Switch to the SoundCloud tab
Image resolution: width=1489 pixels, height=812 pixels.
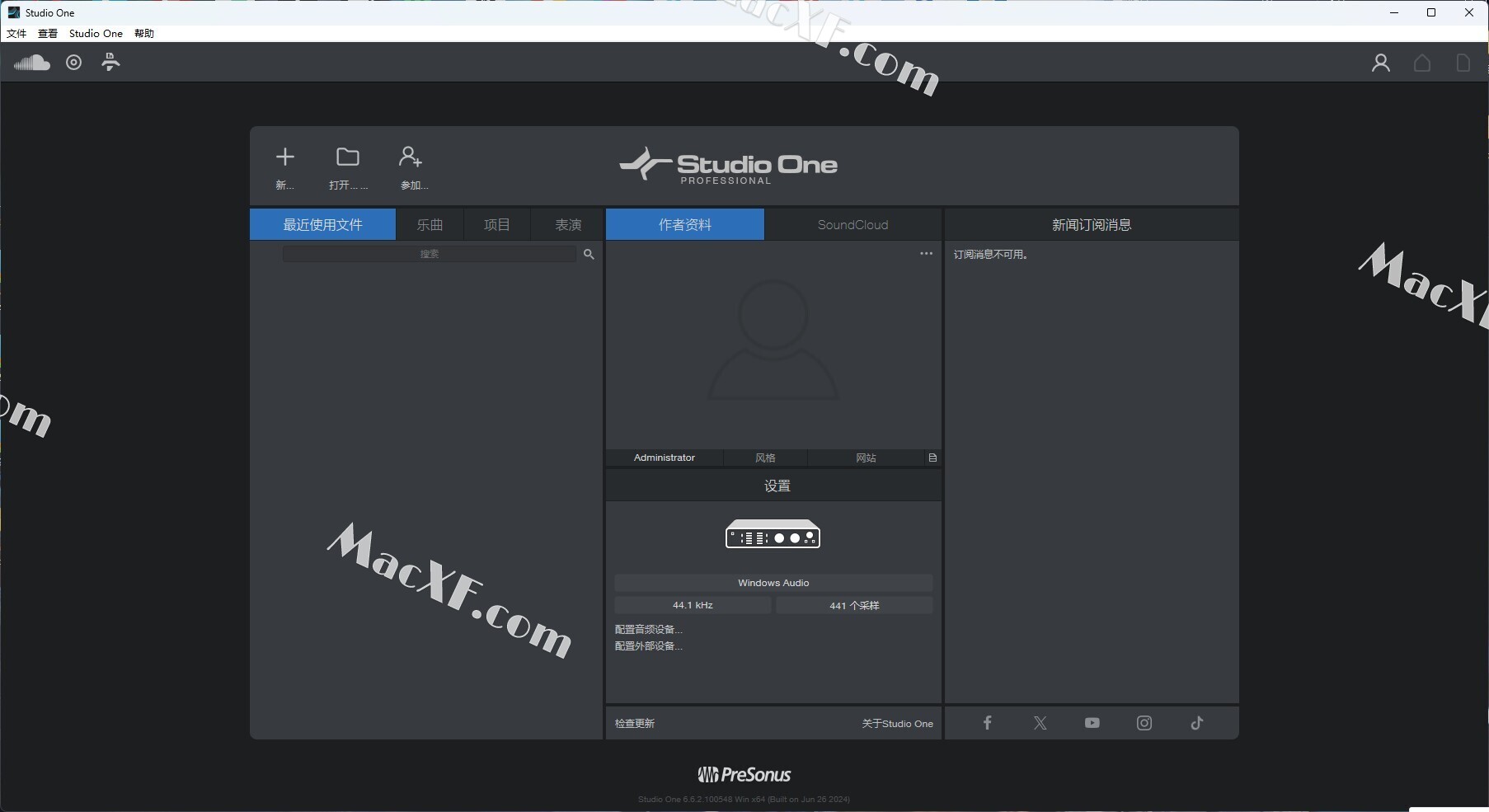coord(853,224)
